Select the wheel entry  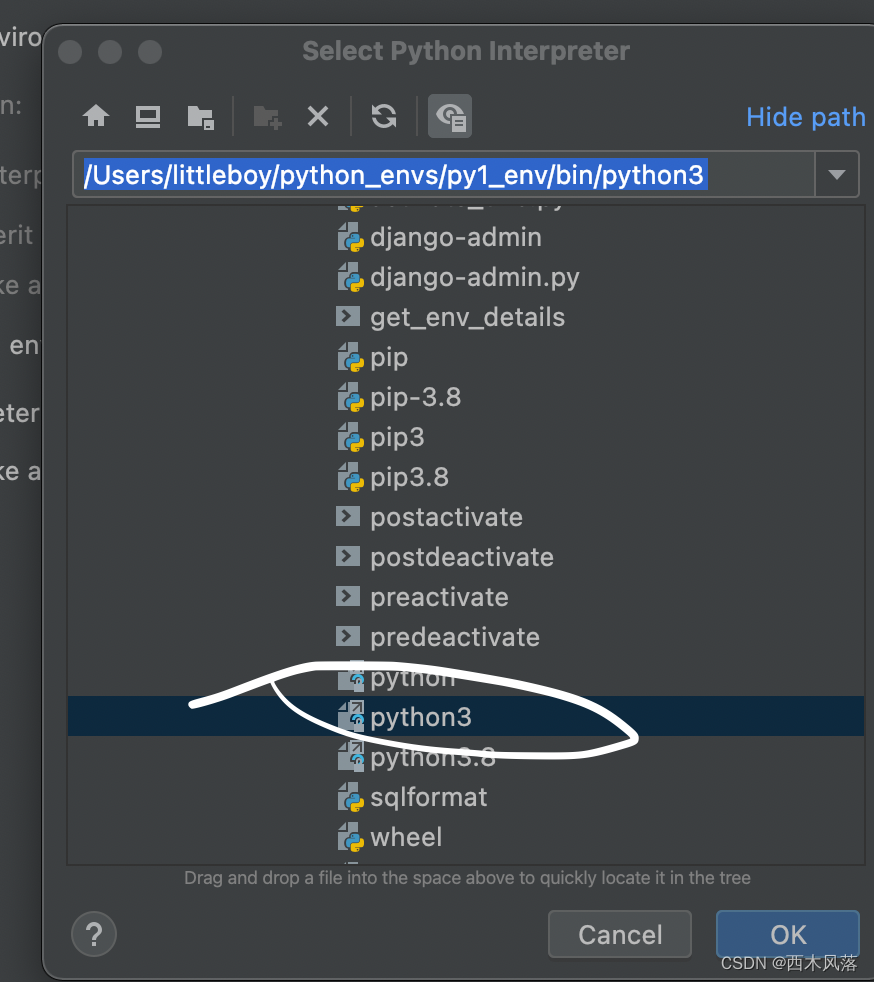(406, 837)
